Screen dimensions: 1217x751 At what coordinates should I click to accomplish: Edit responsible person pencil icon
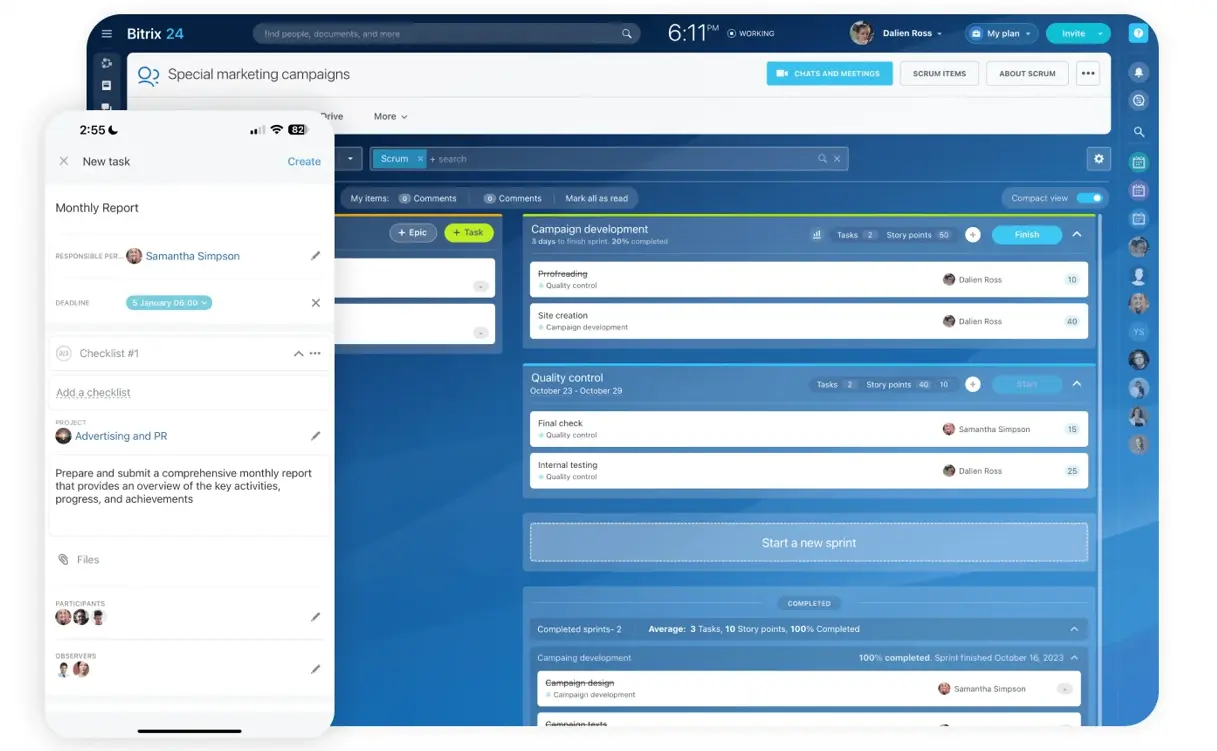click(x=315, y=256)
